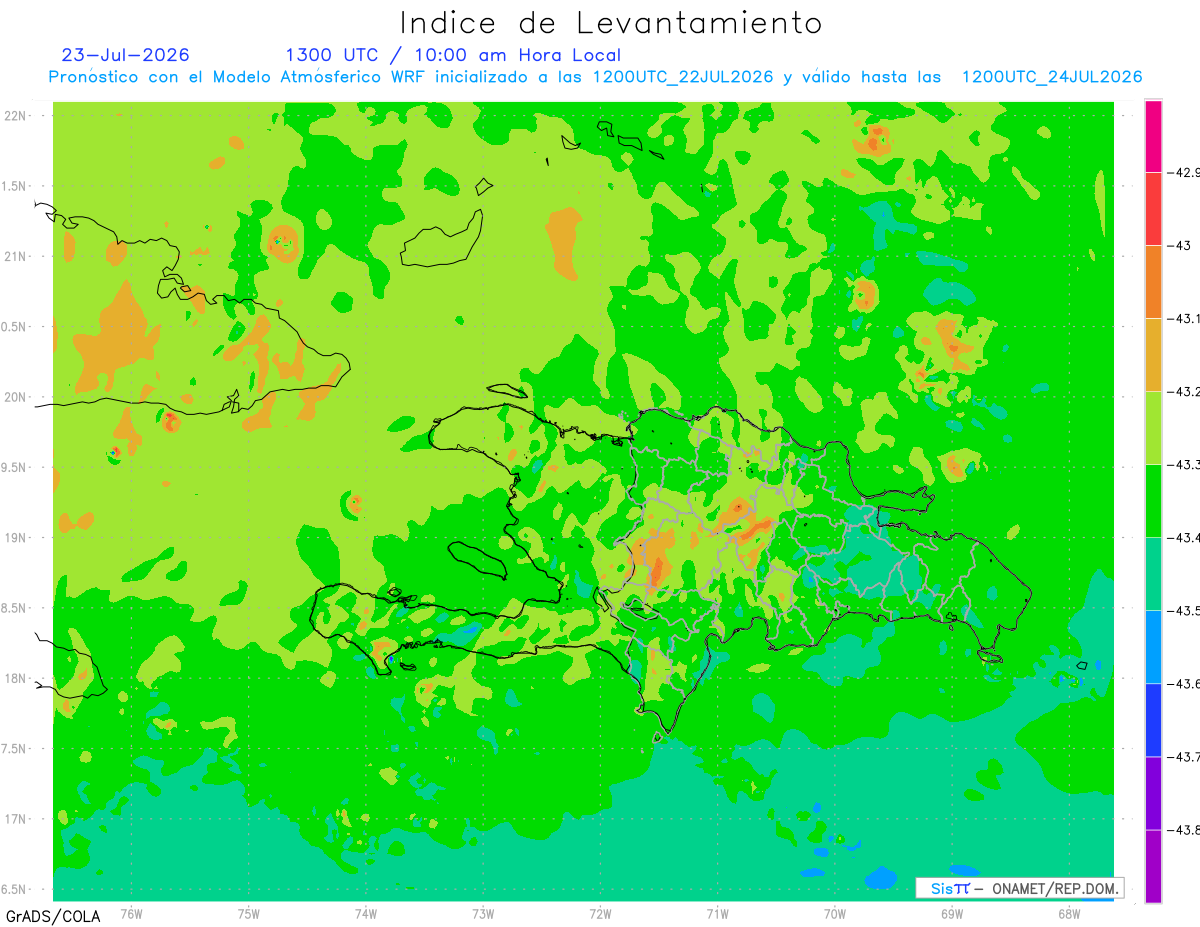Click '1200UTC_22JUL2026' initialization time text
Viewport: 1200px width, 927px height.
click(683, 77)
